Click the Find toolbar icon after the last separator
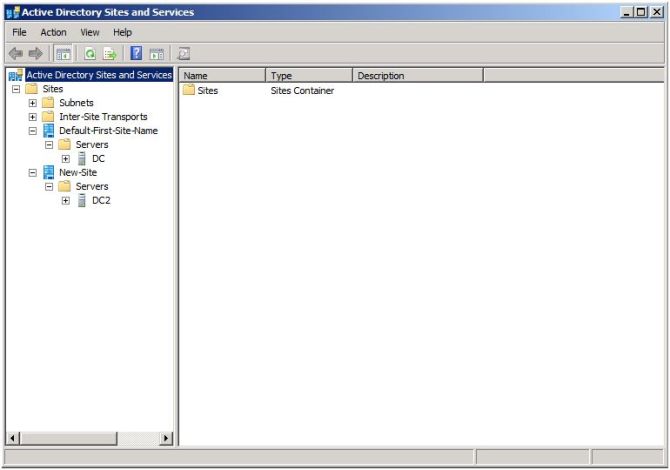 click(184, 54)
